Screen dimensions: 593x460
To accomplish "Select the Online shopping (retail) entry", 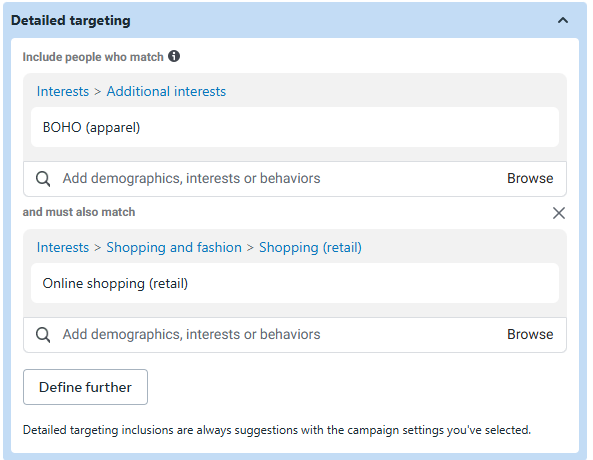I will click(x=295, y=283).
